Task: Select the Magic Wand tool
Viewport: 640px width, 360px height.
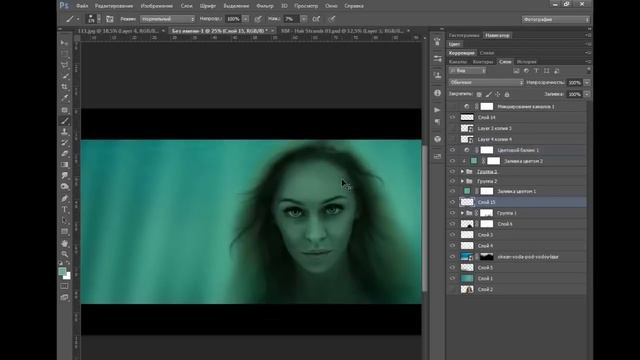Action: coord(64,76)
